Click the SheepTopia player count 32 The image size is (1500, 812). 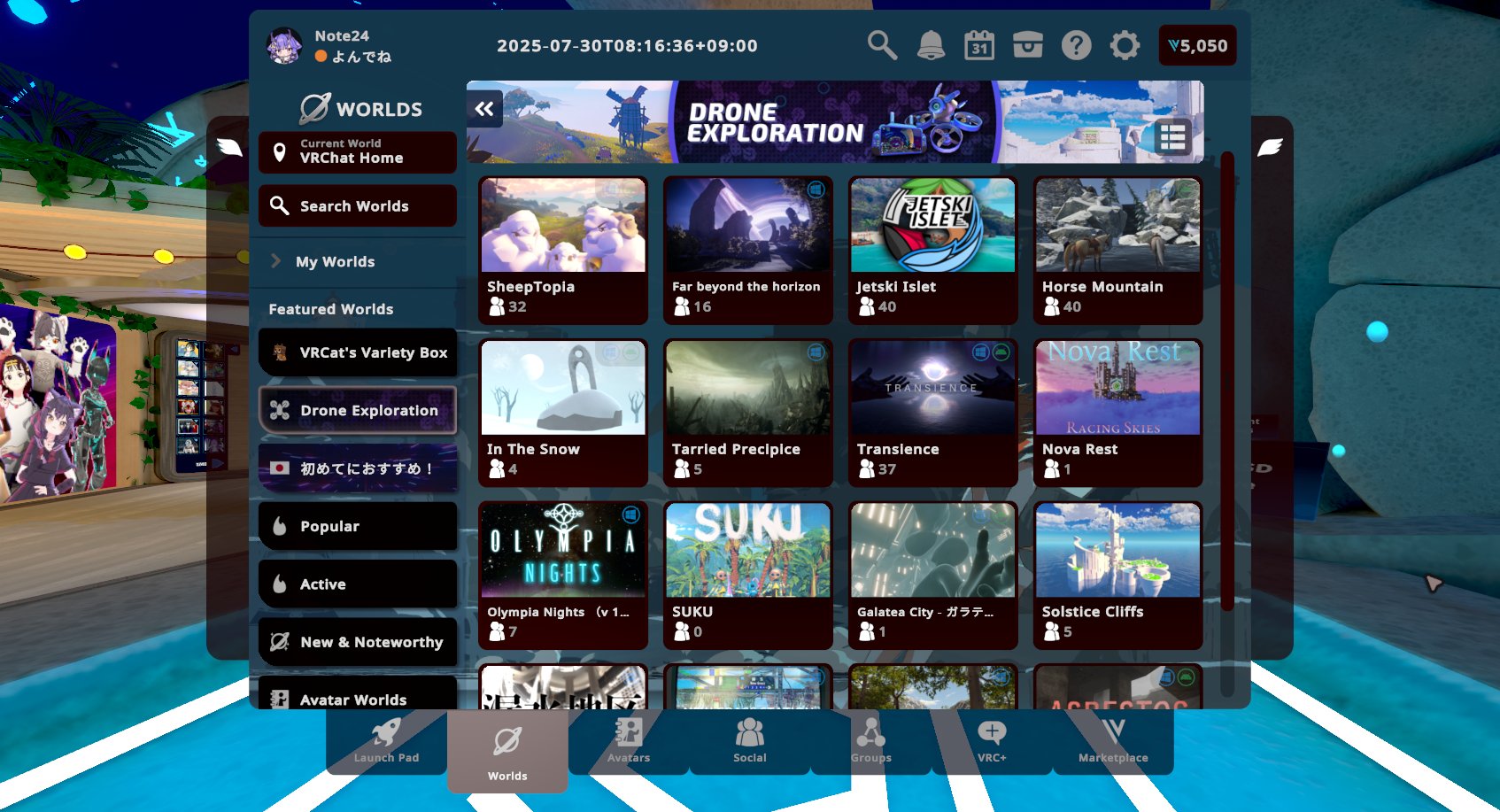pos(508,306)
